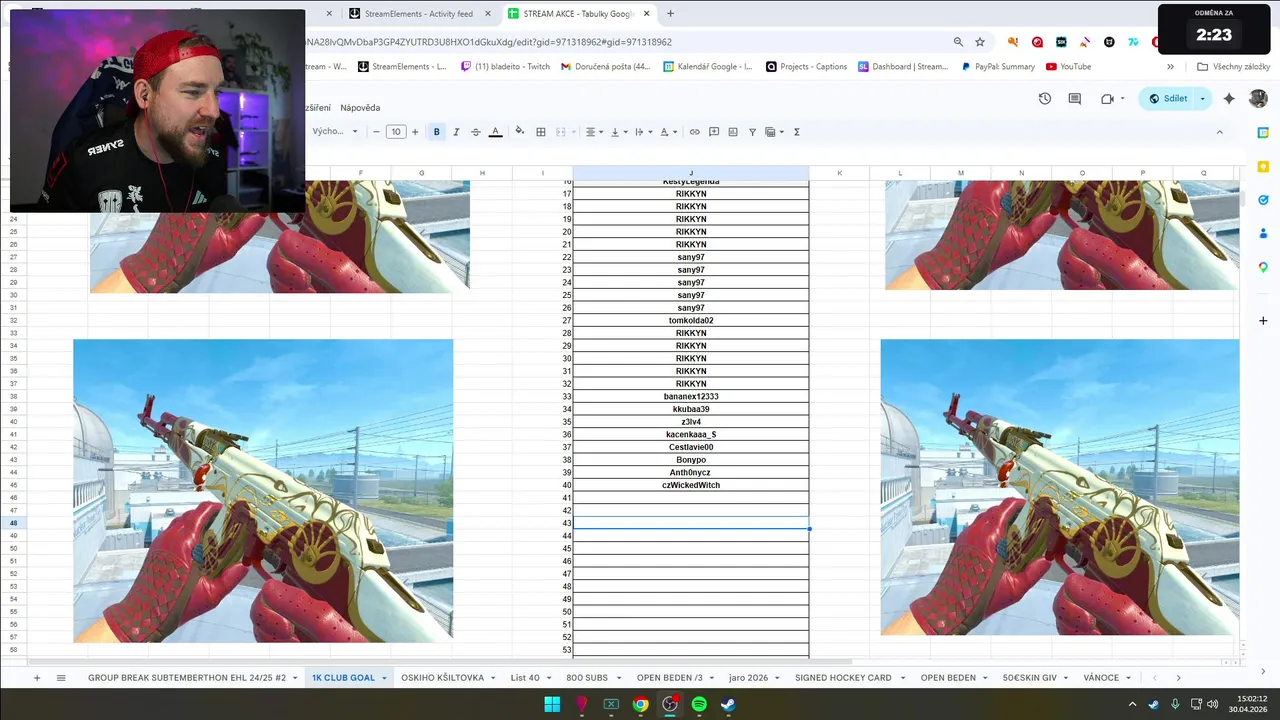Bookmark this page star icon

click(980, 42)
